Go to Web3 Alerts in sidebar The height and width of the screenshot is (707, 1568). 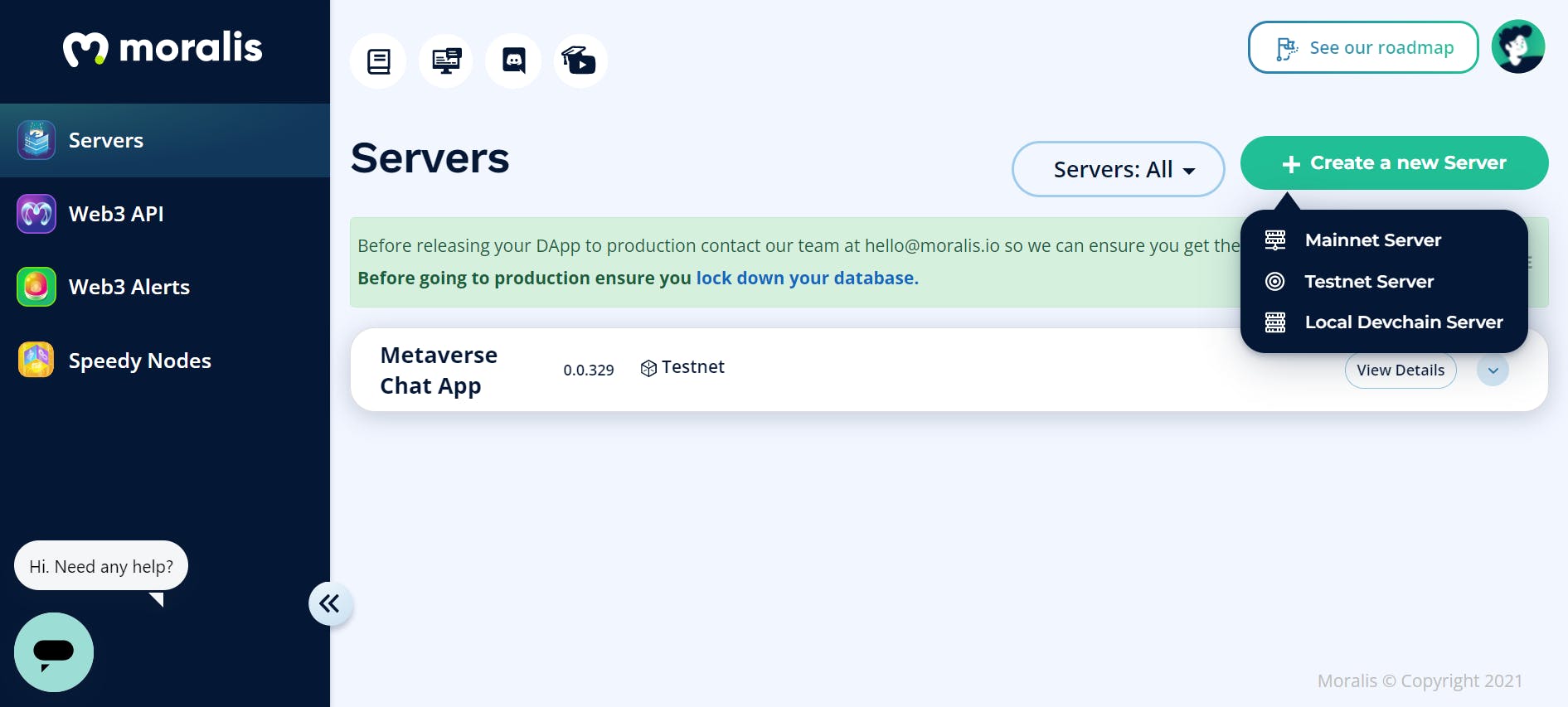tap(165, 287)
